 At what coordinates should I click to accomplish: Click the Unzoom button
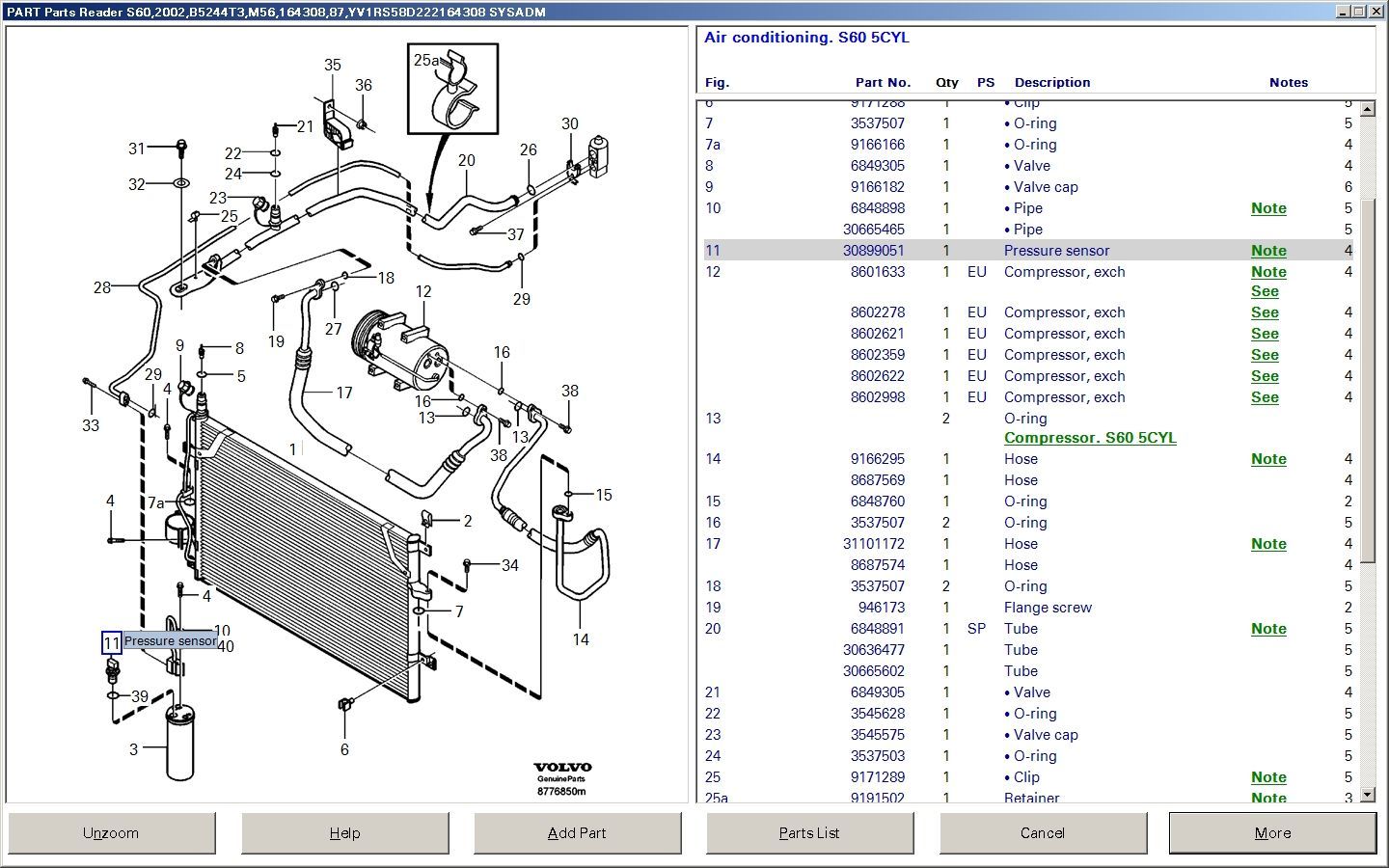point(111,833)
